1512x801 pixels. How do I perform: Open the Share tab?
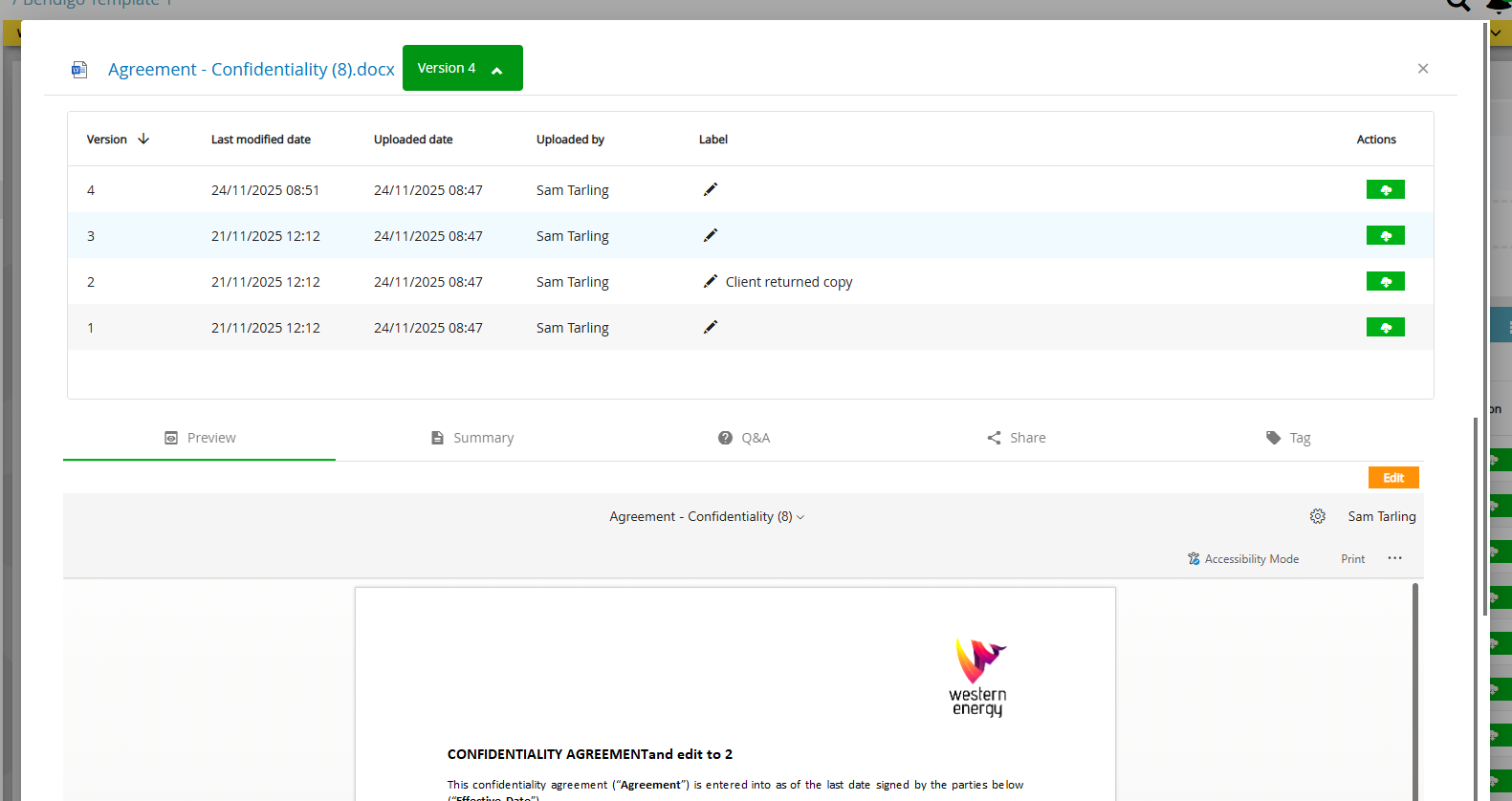coord(1016,438)
